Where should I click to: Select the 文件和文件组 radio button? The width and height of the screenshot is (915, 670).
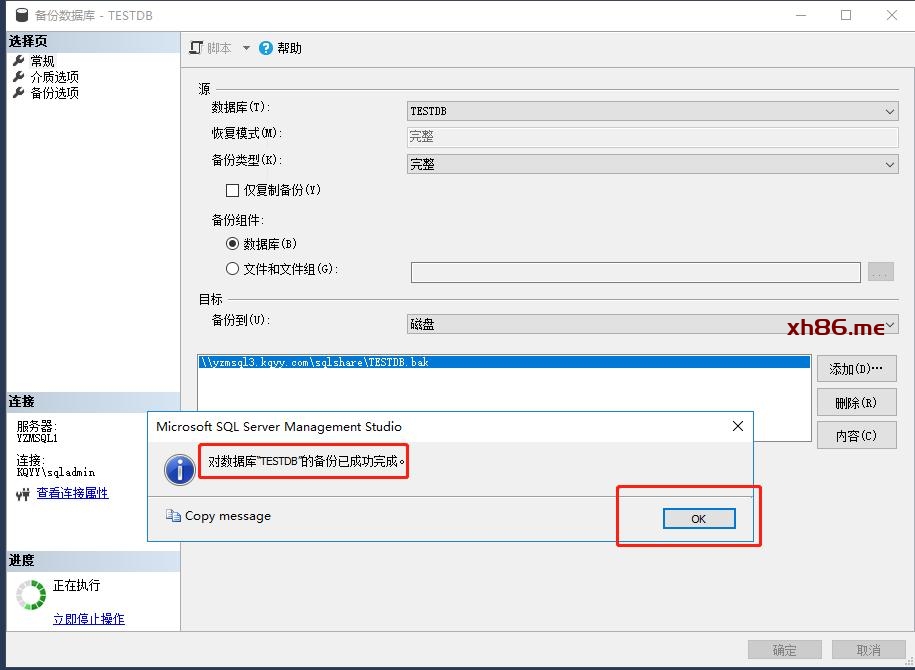click(233, 269)
